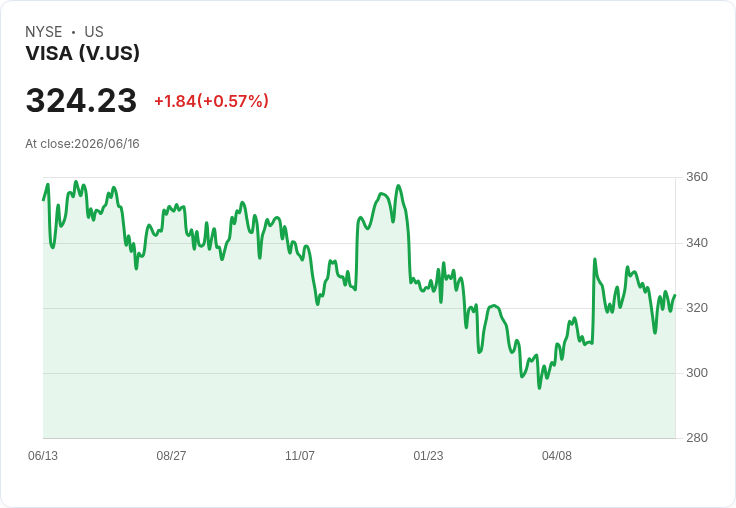This screenshot has height=508, width=736.
Task: Click the sharp spike after 04/08
Action: click(x=595, y=259)
